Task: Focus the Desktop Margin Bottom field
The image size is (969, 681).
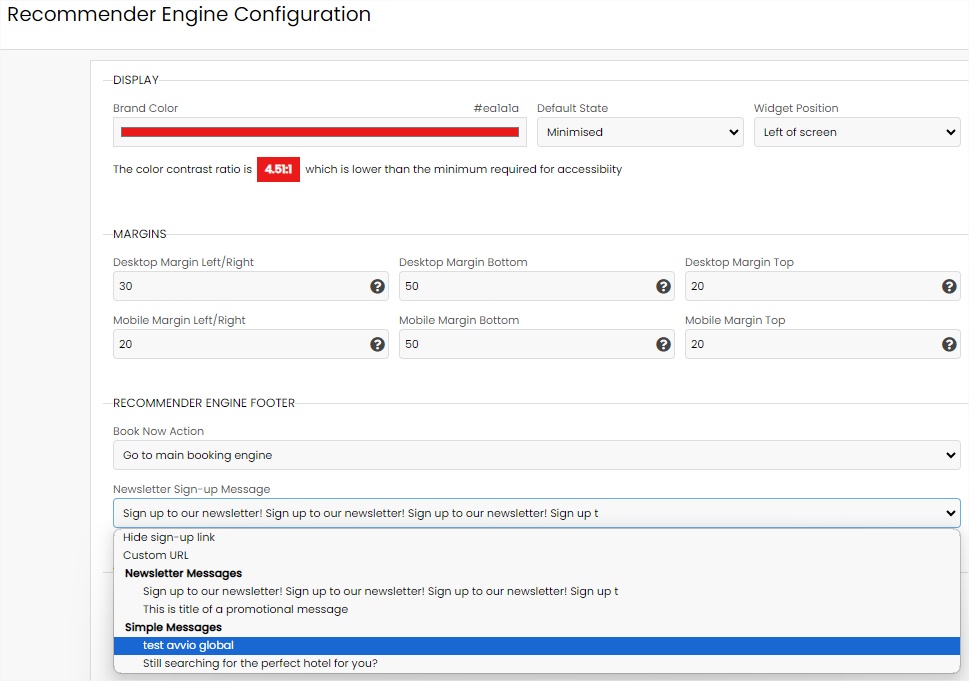Action: point(536,286)
